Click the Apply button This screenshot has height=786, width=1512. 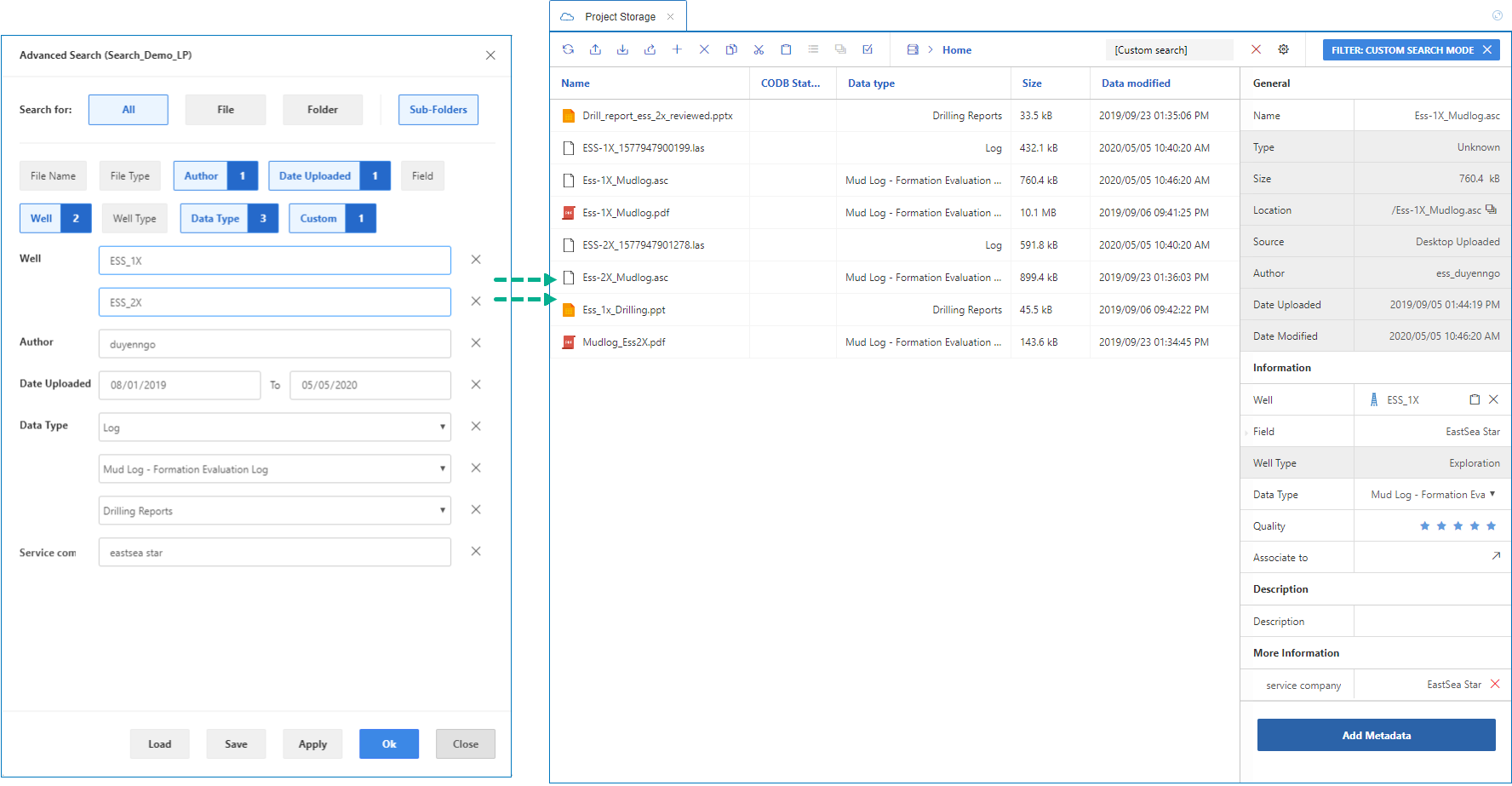pos(312,744)
